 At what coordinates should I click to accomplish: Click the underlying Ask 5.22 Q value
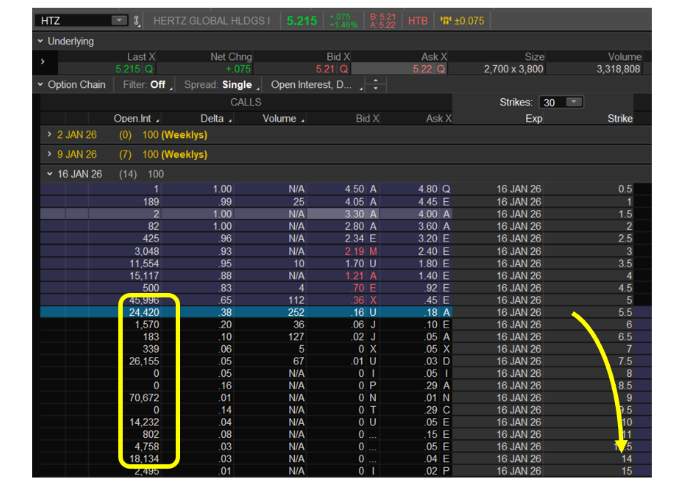(429, 69)
